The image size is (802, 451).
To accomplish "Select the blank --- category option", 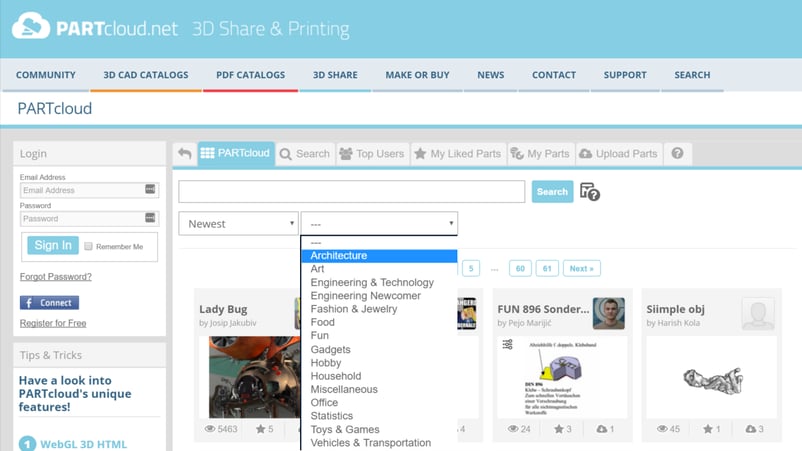I will coord(379,243).
